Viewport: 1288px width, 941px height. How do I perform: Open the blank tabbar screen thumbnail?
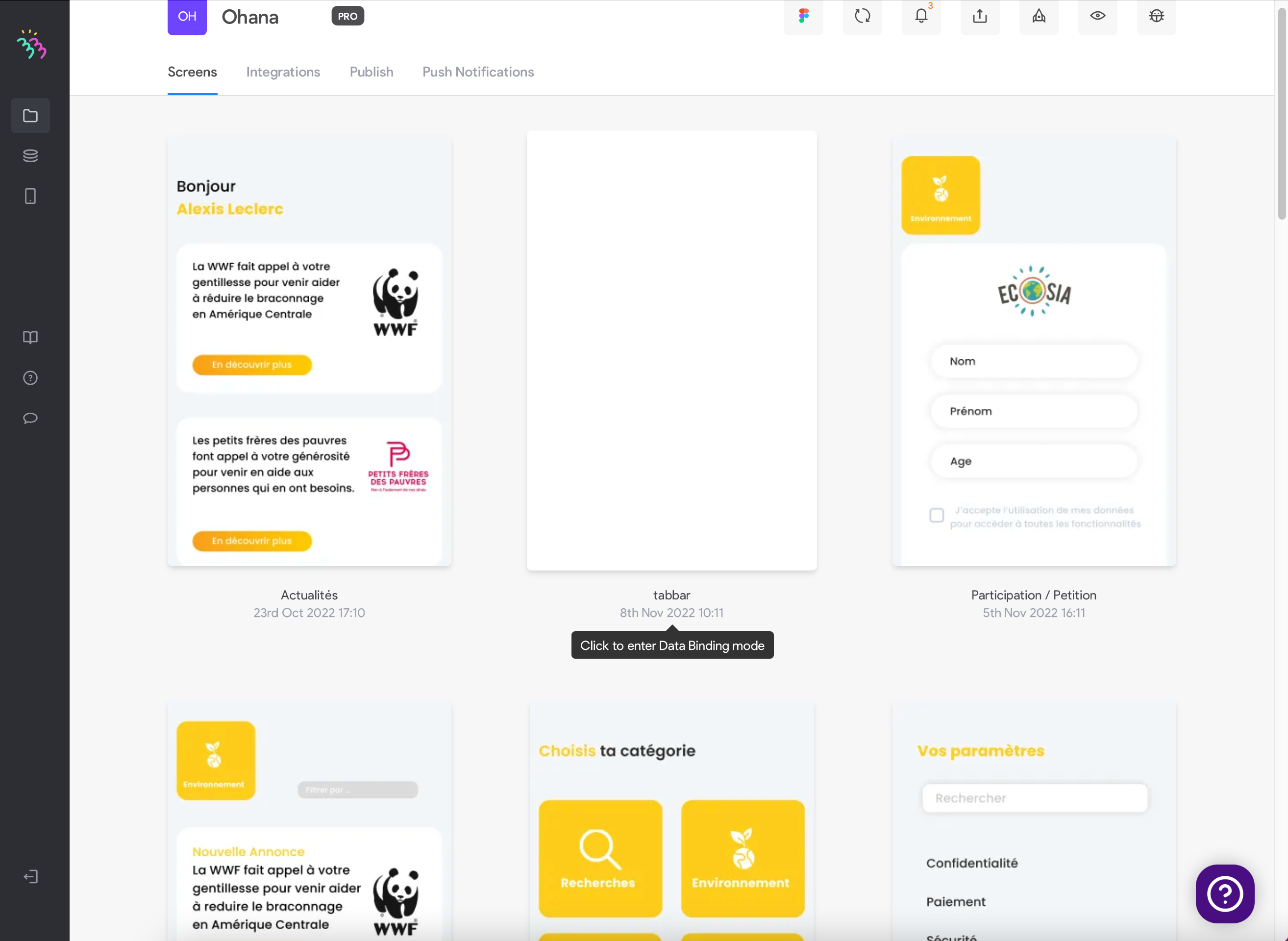[671, 350]
